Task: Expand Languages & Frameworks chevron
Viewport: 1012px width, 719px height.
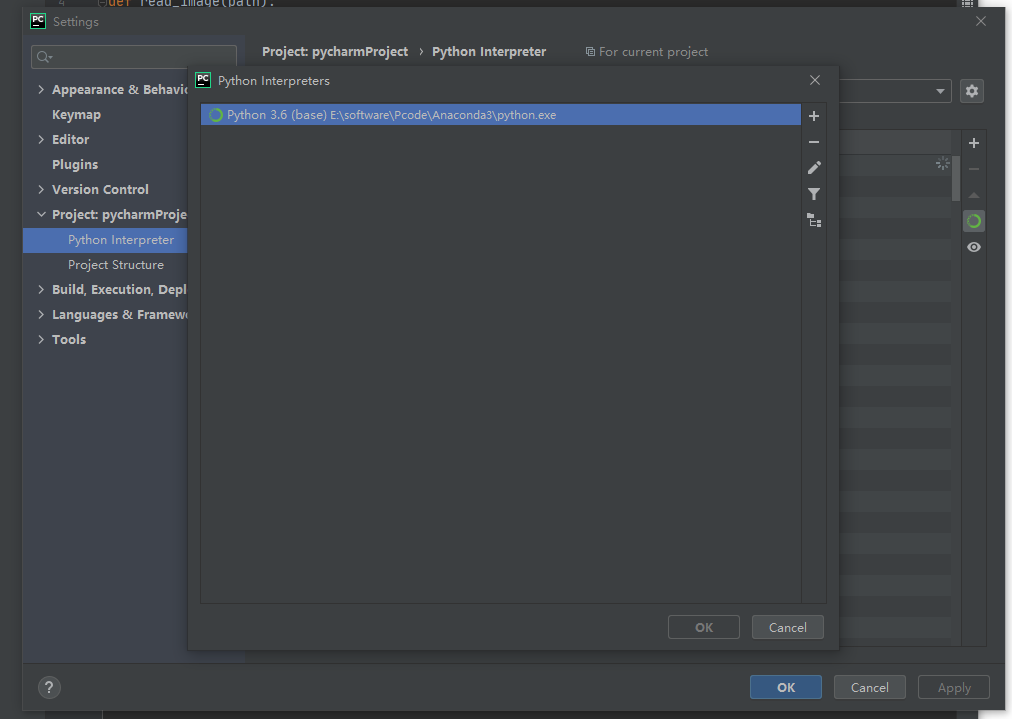Action: 41,315
